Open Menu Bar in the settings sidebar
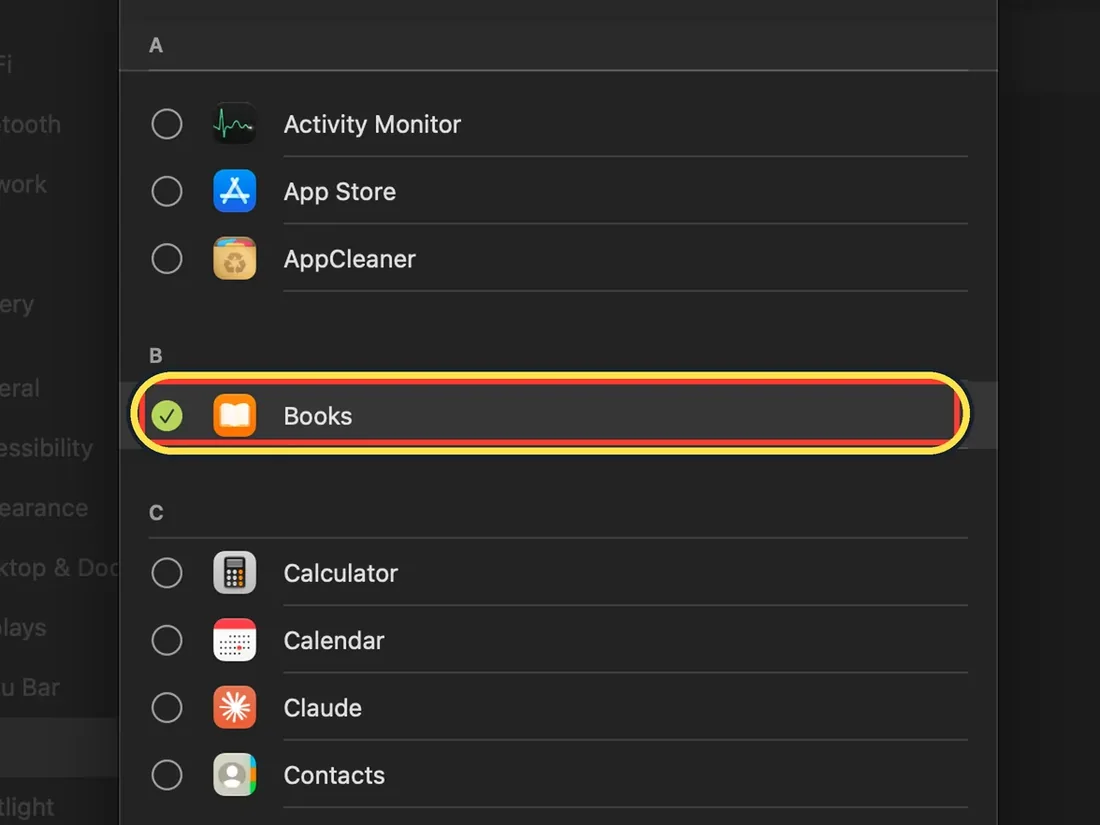 pyautogui.click(x=30, y=688)
